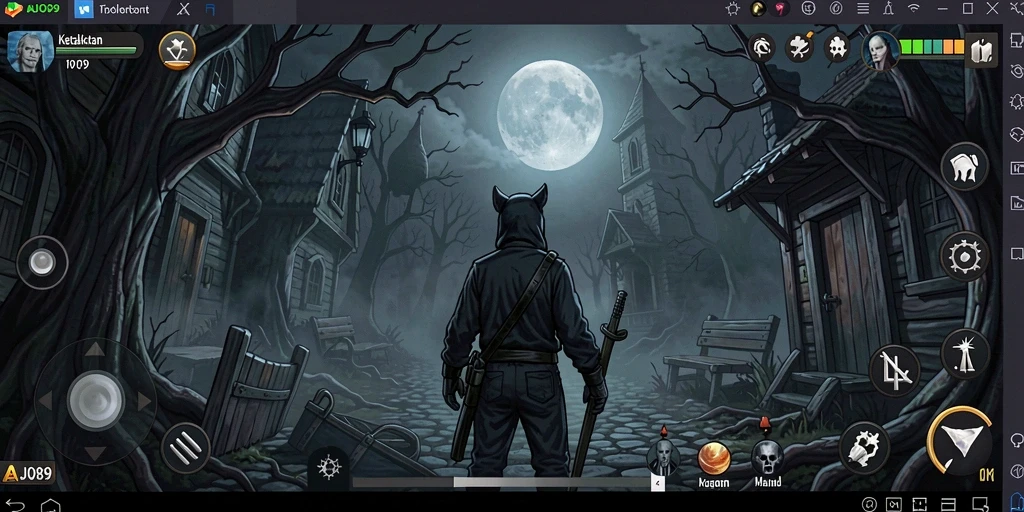
Task: Click Ketalictan's green health bar
Action: (x=98, y=51)
